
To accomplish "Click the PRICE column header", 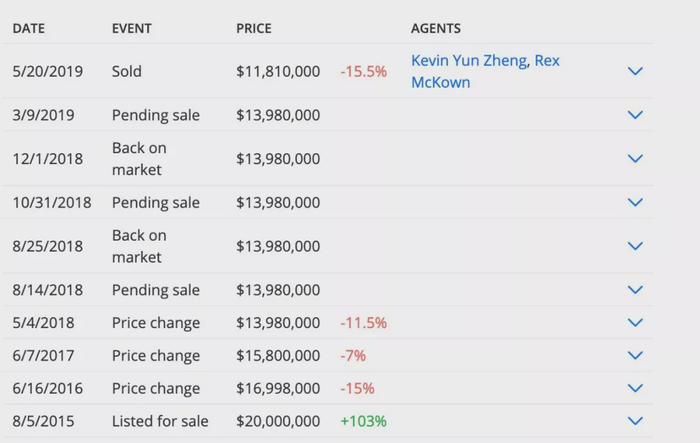I will coord(253,29).
